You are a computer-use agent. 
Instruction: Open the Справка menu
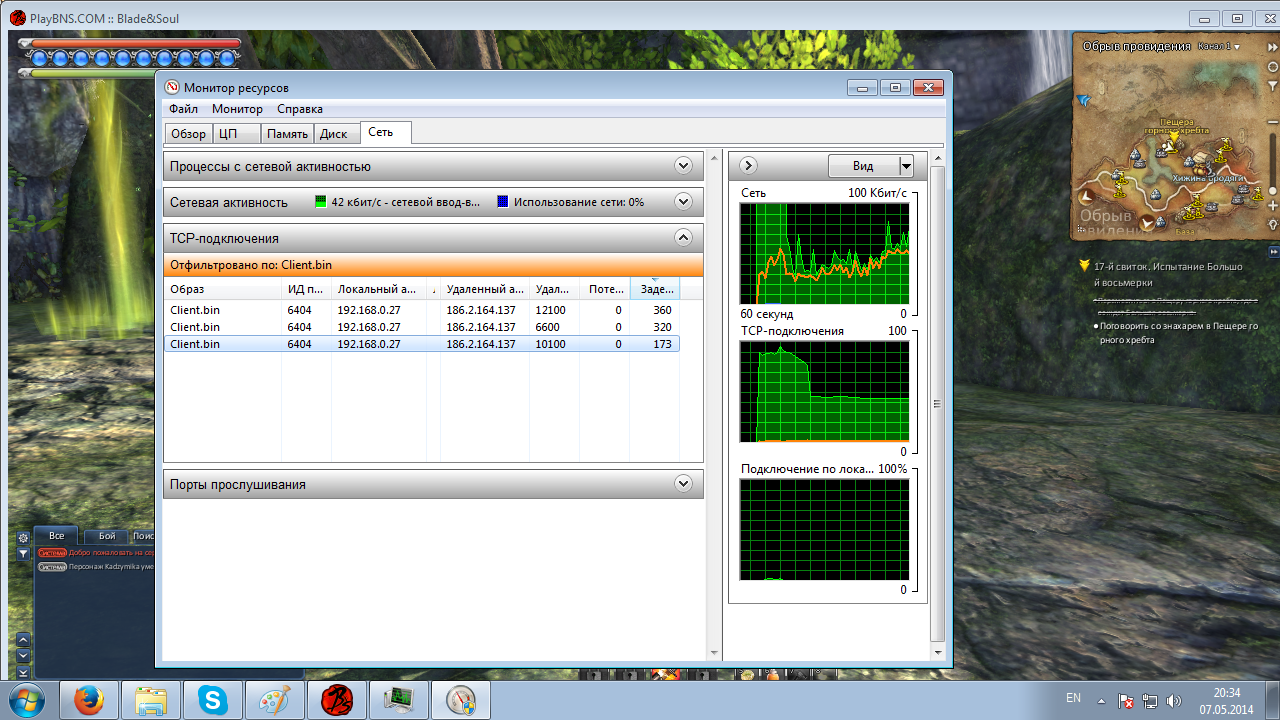point(300,109)
